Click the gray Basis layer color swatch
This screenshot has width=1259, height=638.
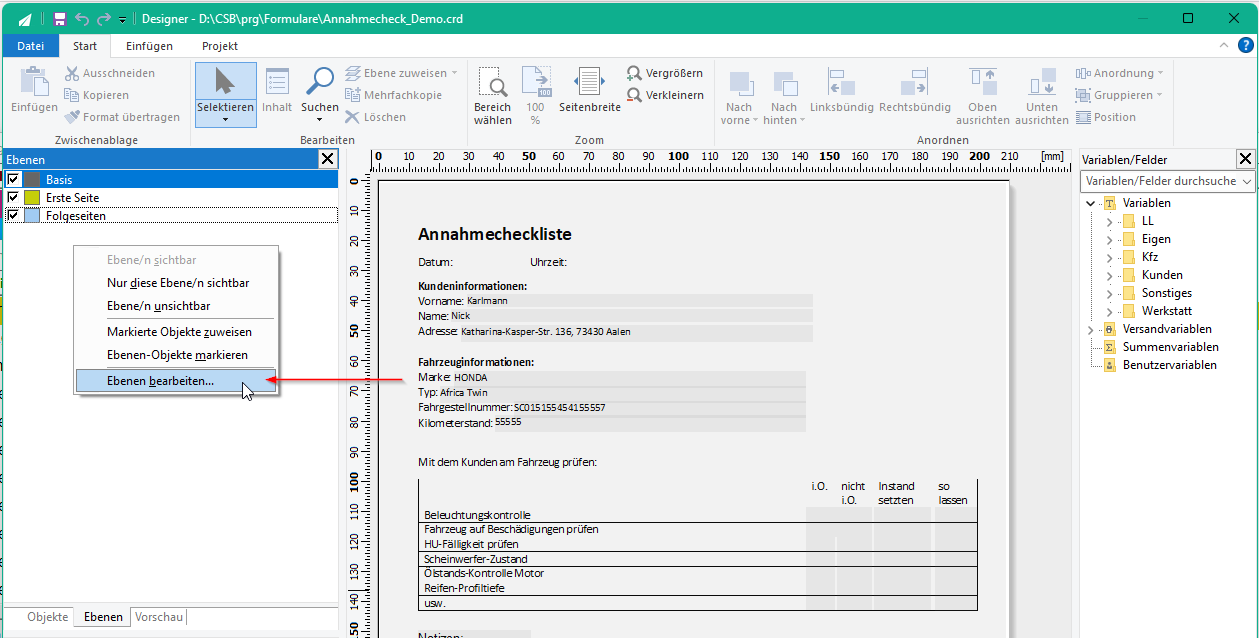[32, 180]
